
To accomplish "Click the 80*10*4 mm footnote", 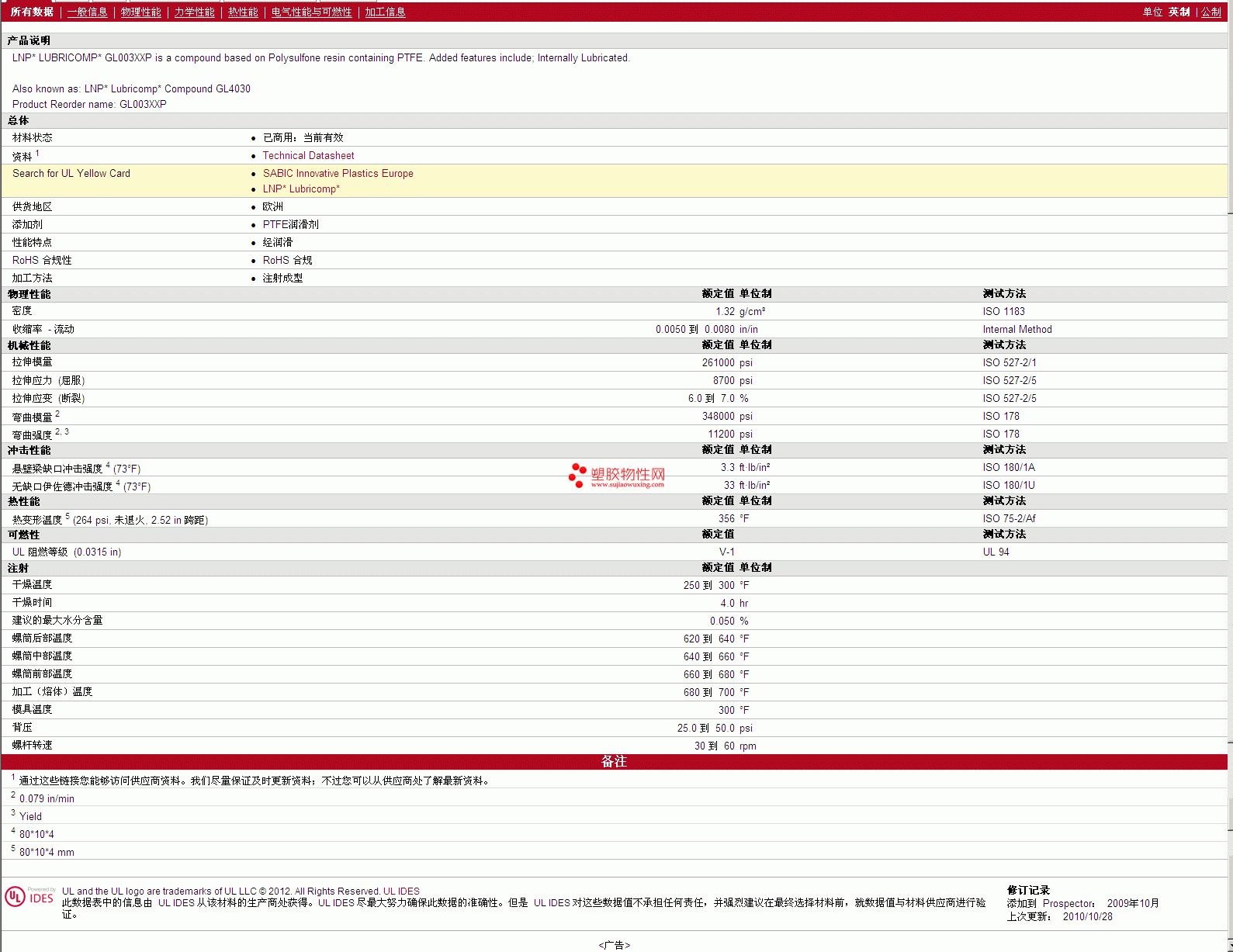I will 47,853.
